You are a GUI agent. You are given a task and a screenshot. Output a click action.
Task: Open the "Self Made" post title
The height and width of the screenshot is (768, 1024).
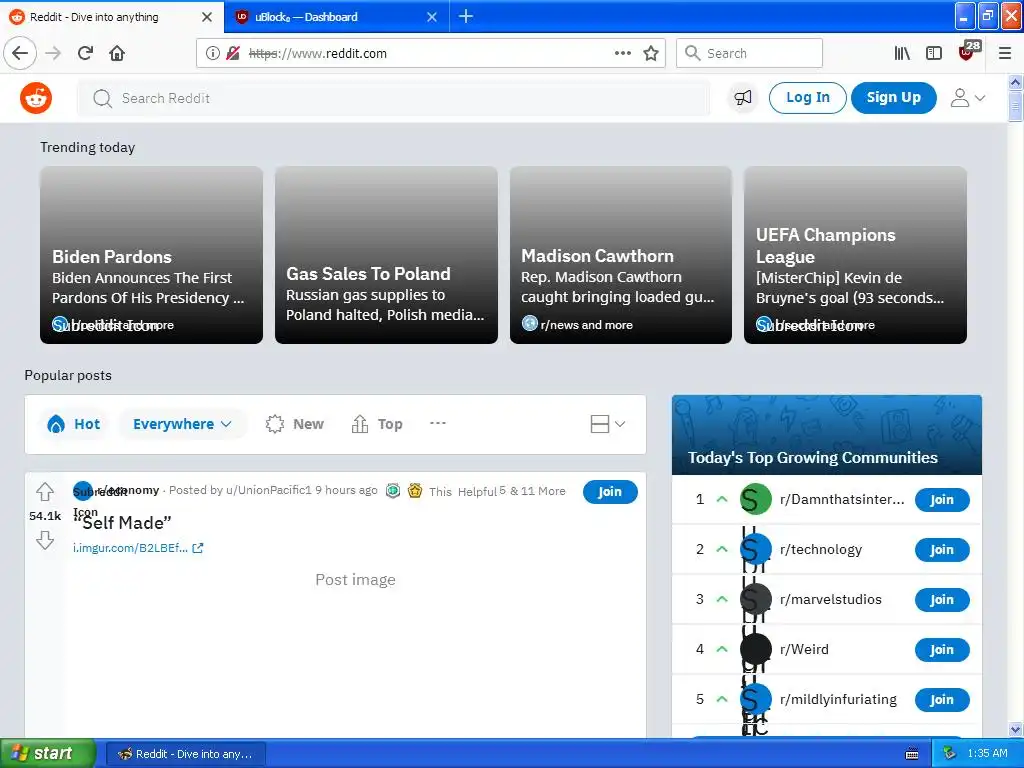[x=122, y=522]
